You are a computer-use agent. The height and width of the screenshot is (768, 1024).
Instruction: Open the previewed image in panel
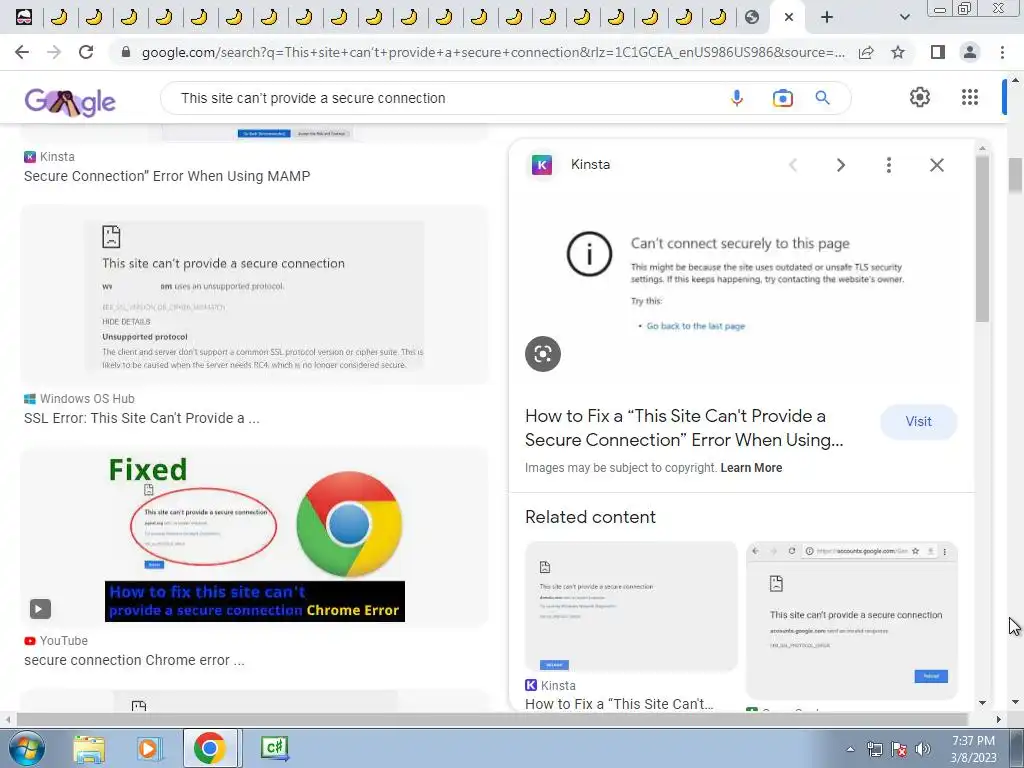[x=741, y=287]
